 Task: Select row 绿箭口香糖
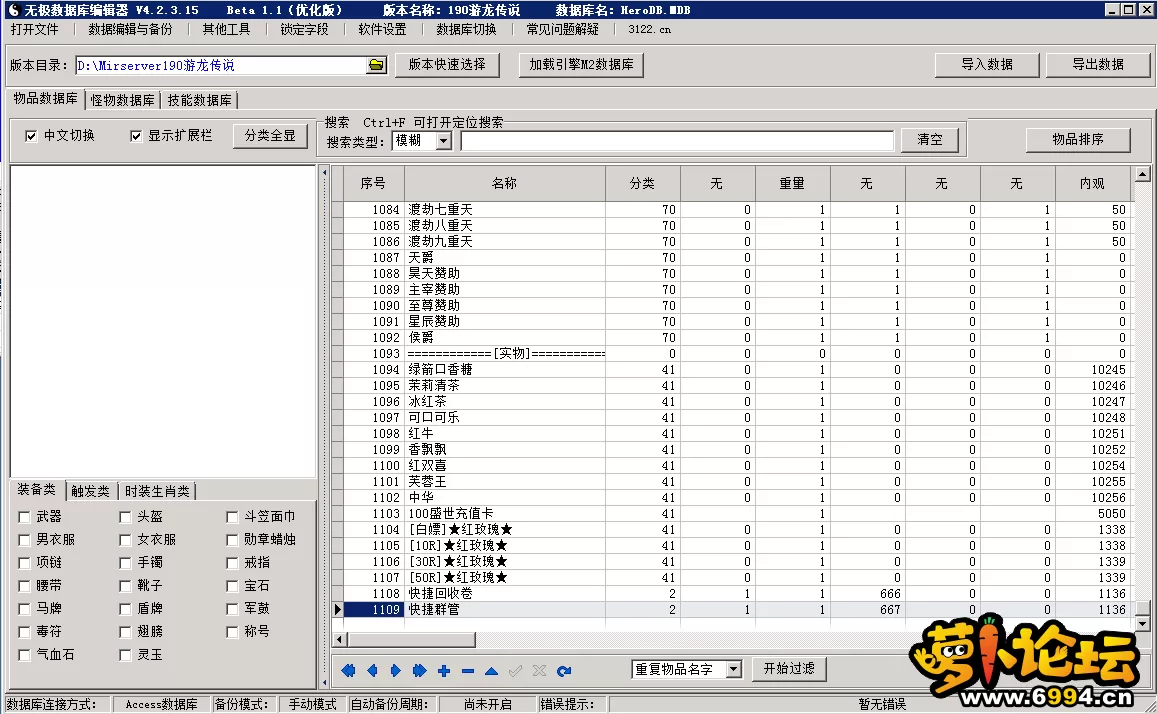(737, 370)
